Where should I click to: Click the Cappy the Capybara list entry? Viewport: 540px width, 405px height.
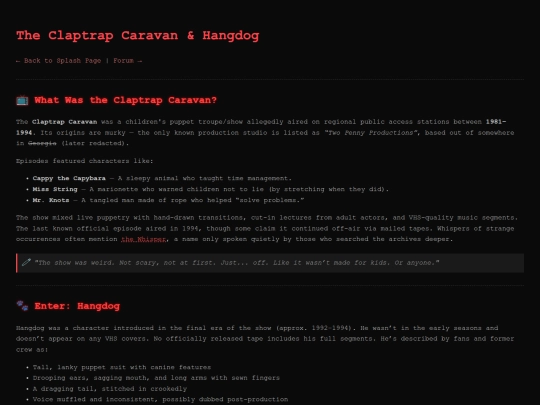[162, 178]
